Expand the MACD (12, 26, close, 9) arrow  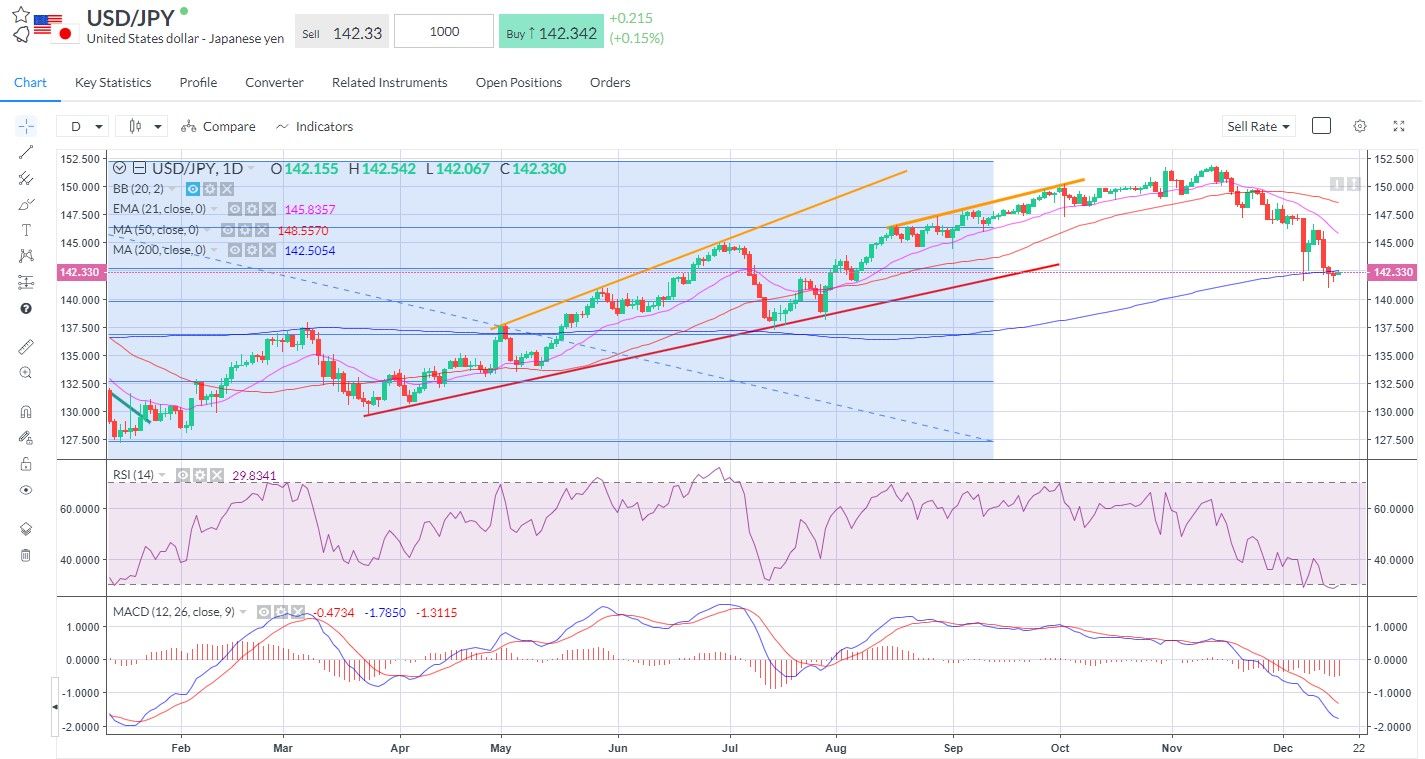[x=243, y=611]
